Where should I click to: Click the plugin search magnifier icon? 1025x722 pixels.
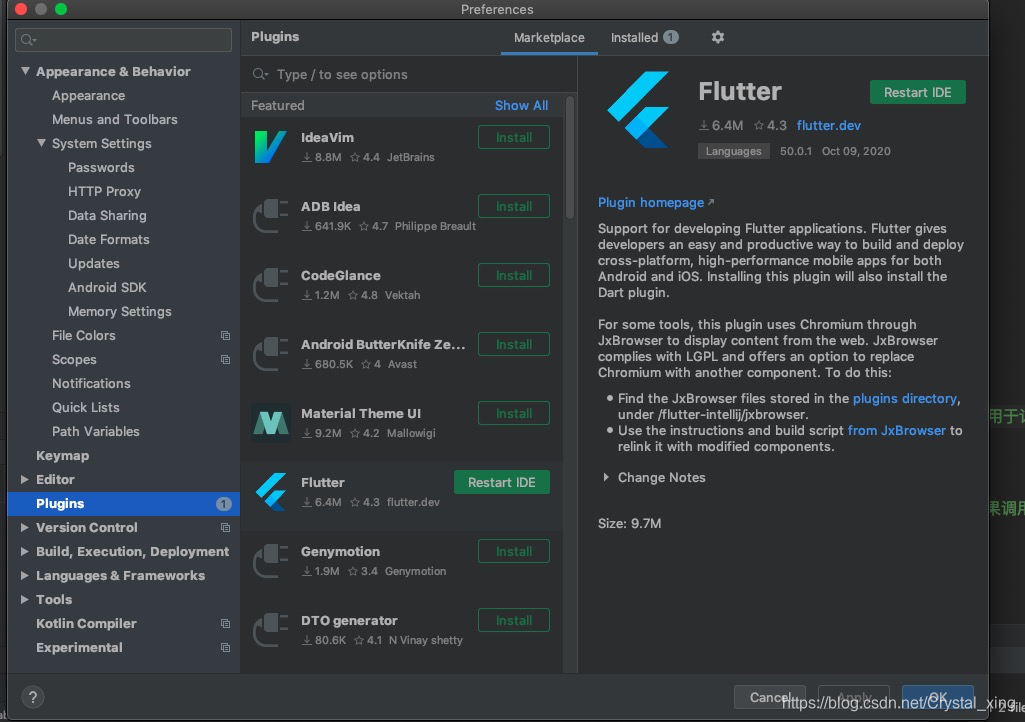point(260,75)
